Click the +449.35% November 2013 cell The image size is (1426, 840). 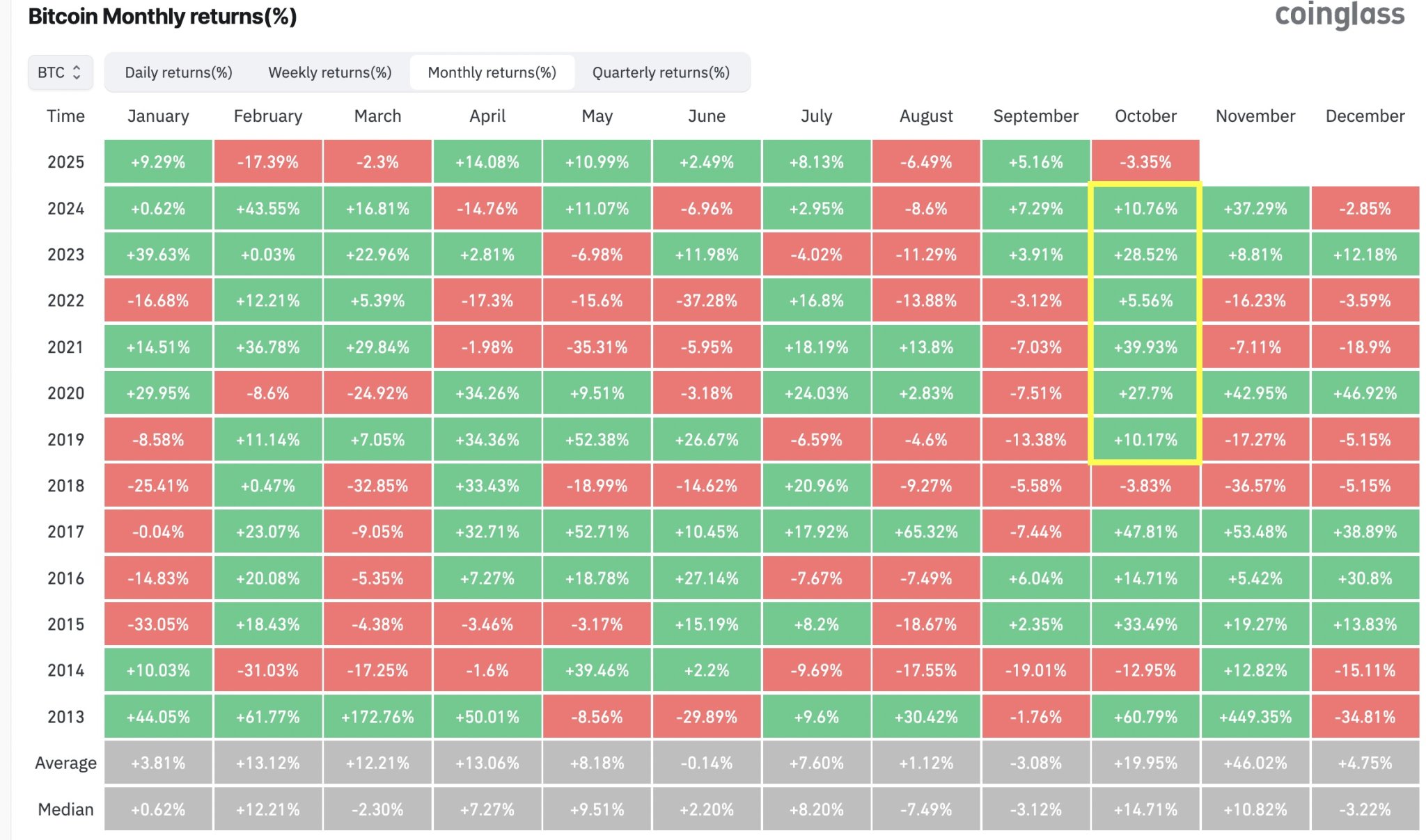click(1255, 716)
